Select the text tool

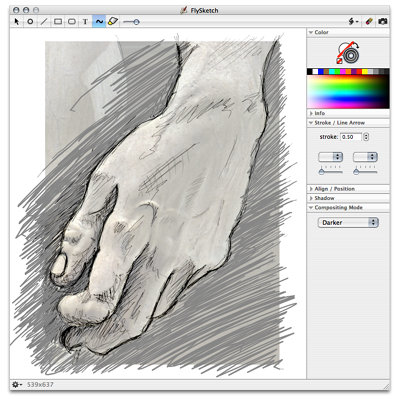(85, 22)
